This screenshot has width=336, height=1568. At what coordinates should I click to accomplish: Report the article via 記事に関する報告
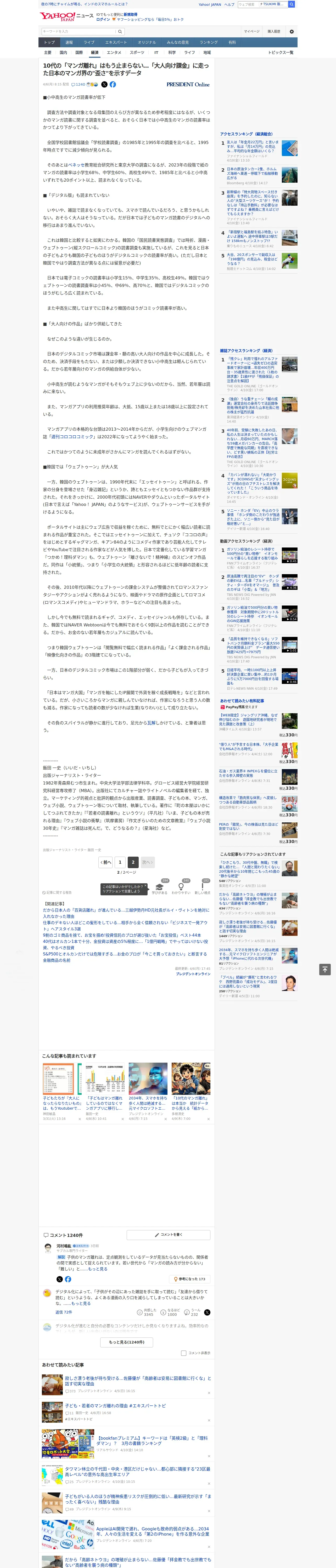click(x=57, y=892)
